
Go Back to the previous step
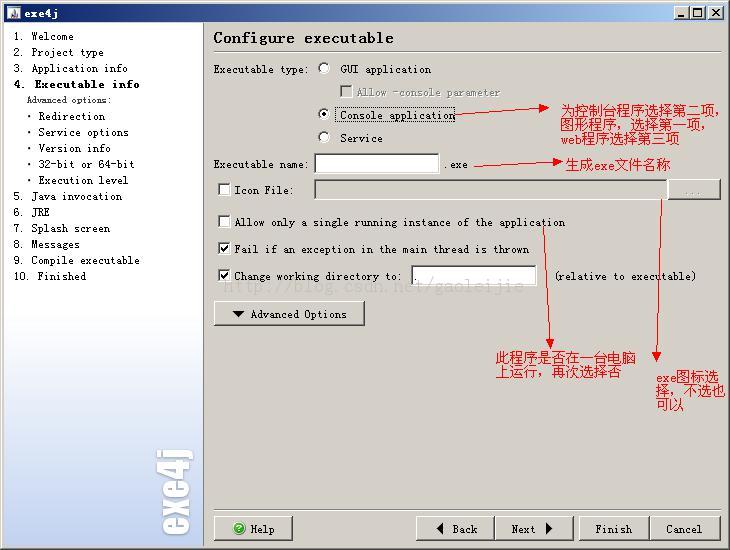455,529
